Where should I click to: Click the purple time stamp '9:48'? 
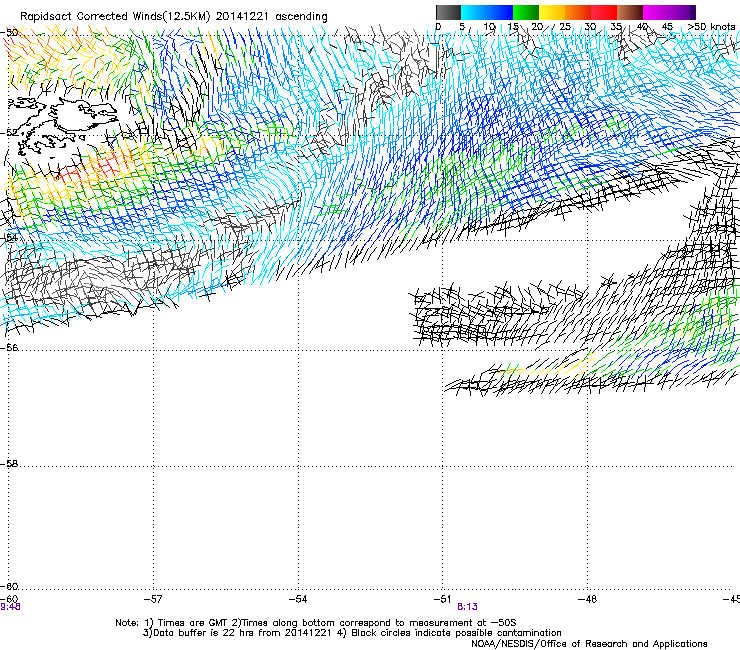click(x=10, y=607)
